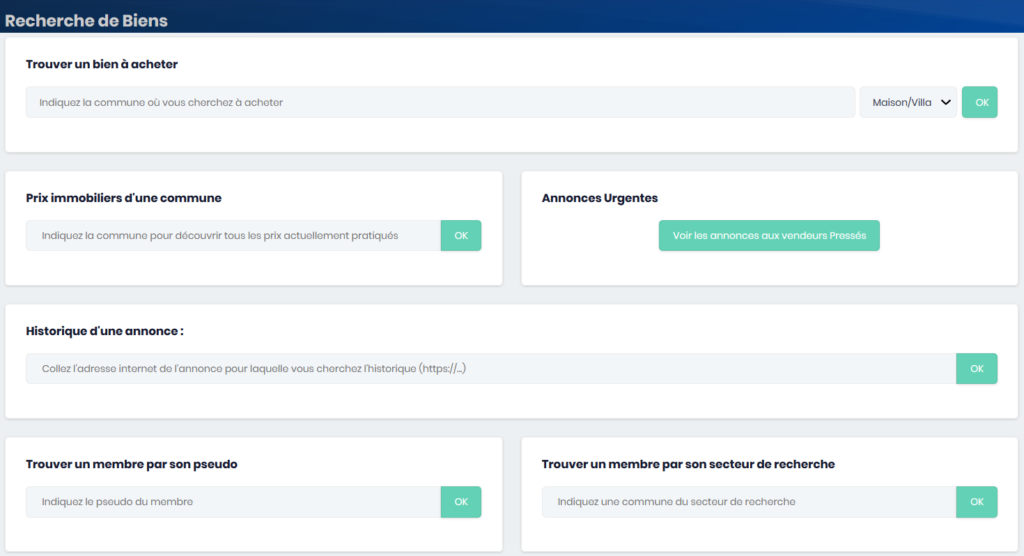The width and height of the screenshot is (1024, 556).
Task: Focus the commune price discovery input field
Action: 233,236
